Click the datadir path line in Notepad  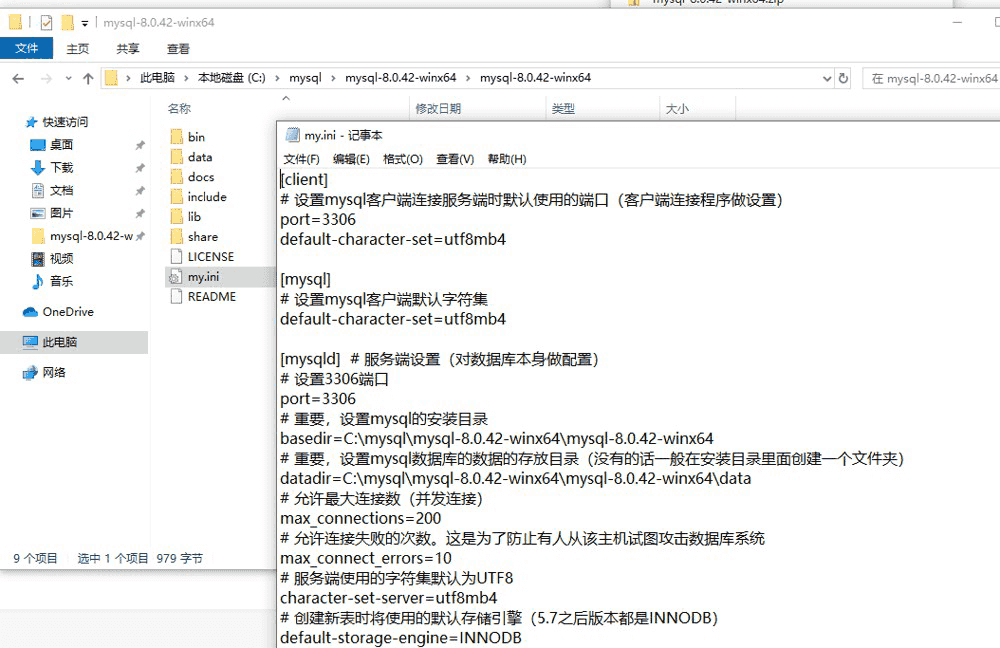[x=515, y=478]
